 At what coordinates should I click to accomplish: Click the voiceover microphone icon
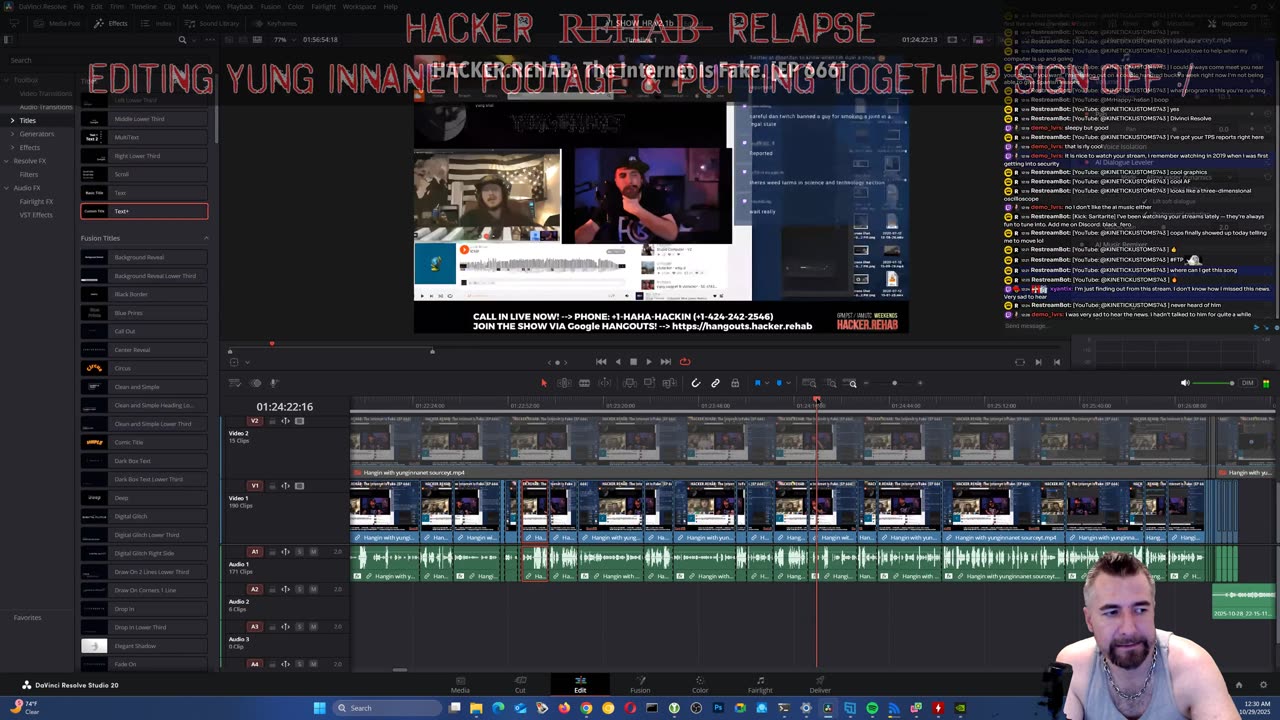coord(274,383)
